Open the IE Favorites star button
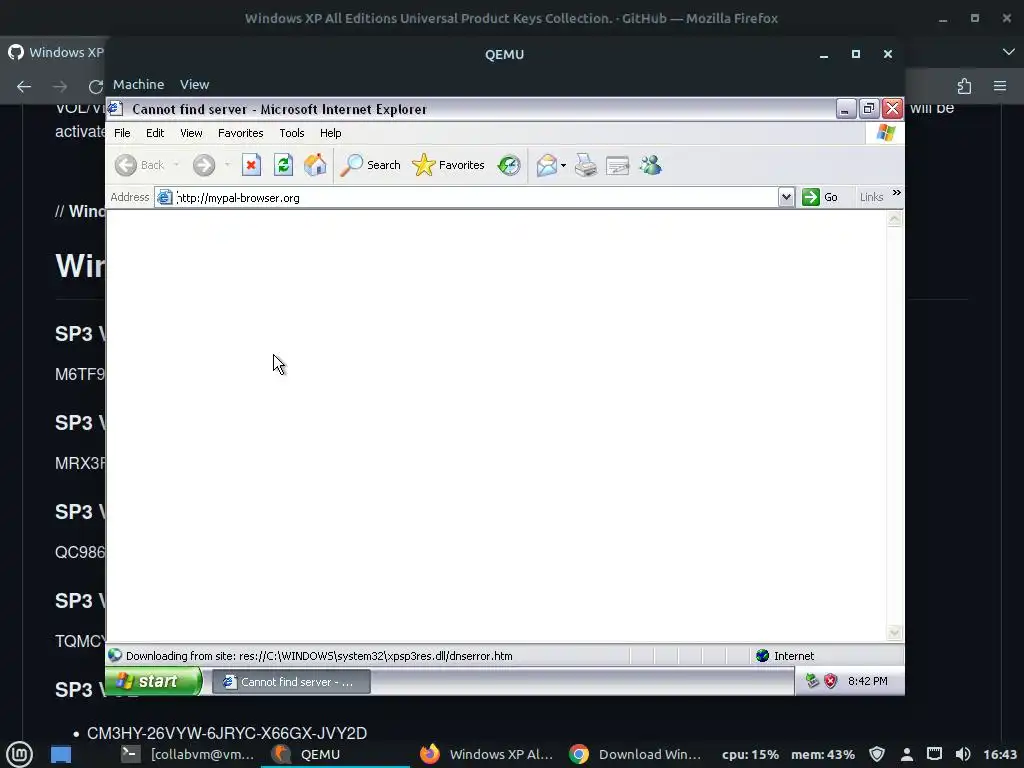This screenshot has height=768, width=1024. [449, 165]
